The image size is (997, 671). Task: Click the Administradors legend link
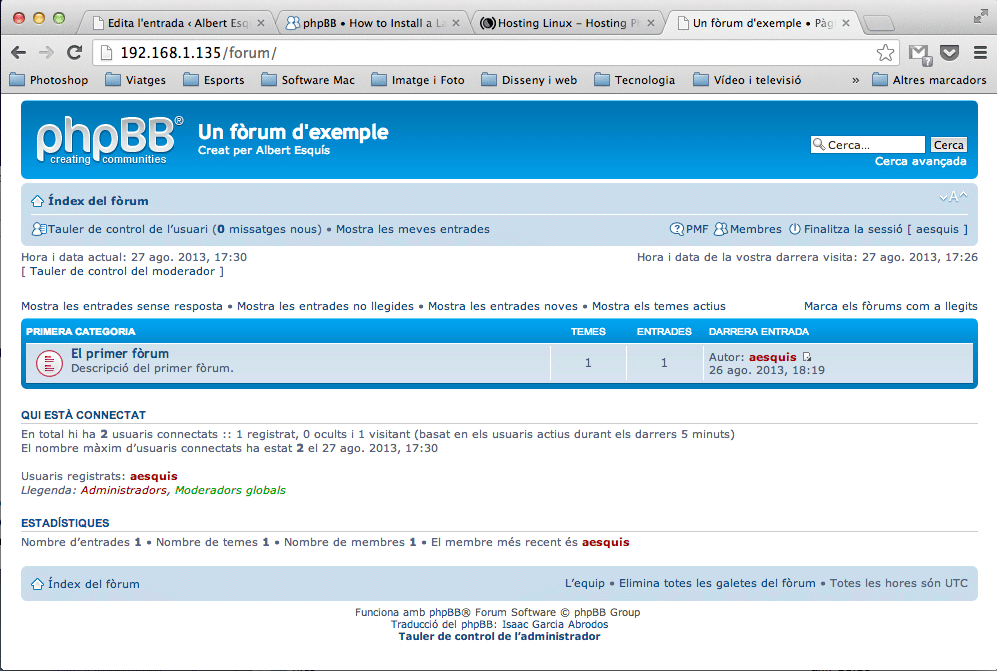(x=124, y=490)
